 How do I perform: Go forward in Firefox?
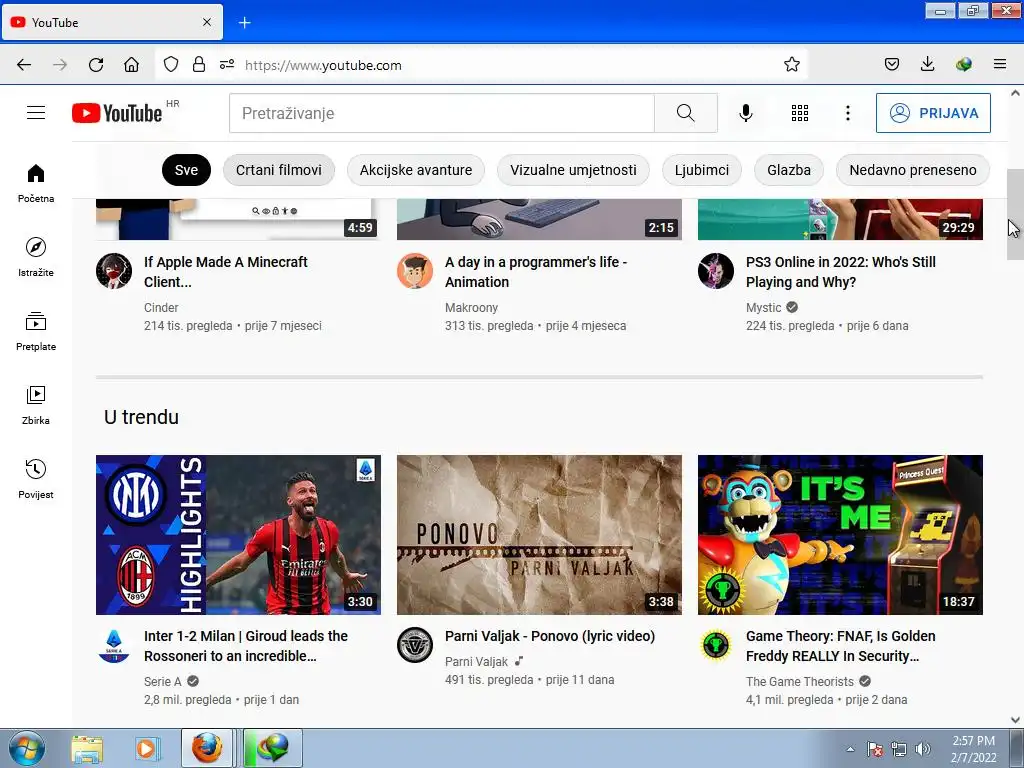pos(60,65)
